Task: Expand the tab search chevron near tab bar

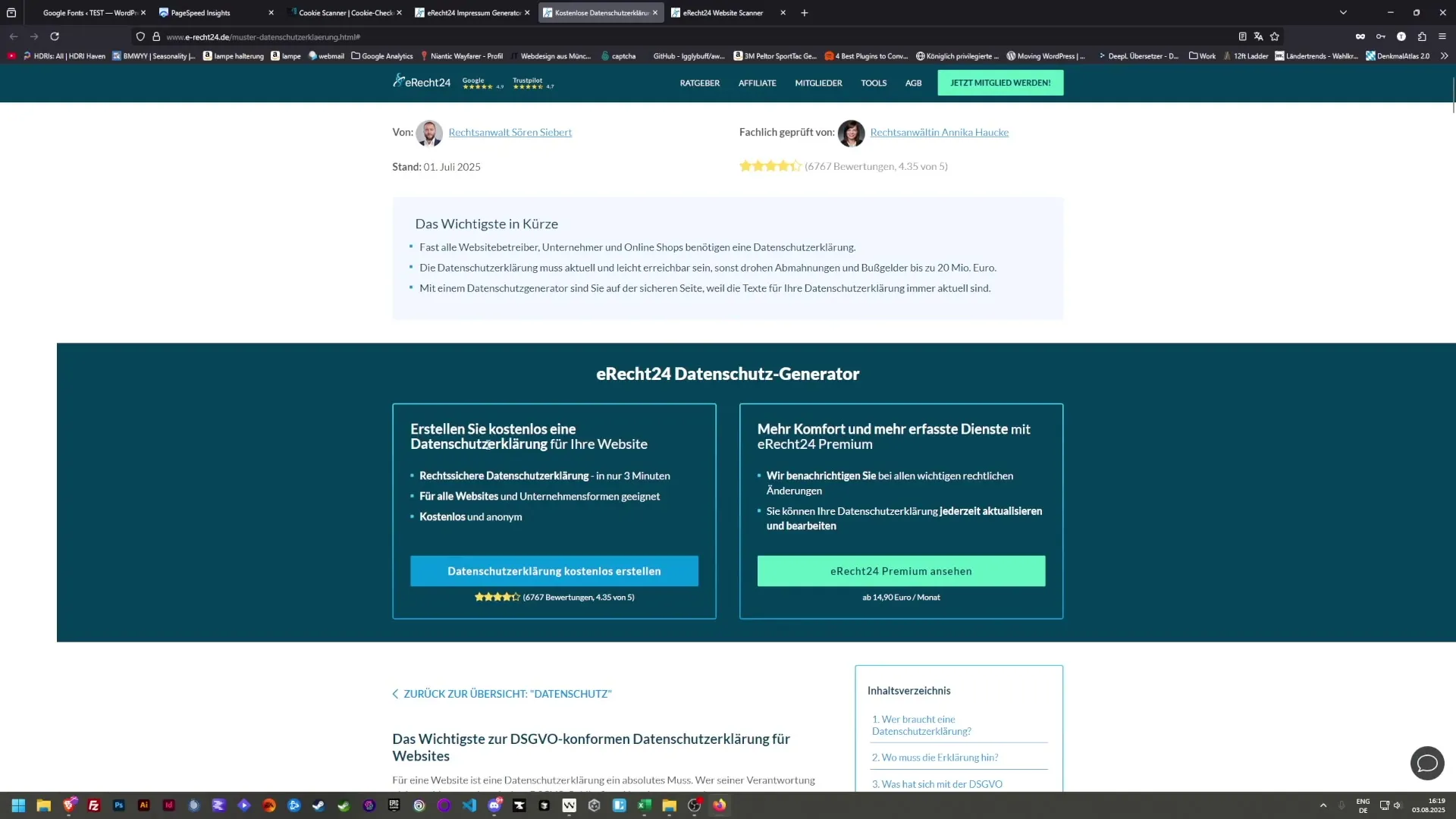Action: (1343, 12)
